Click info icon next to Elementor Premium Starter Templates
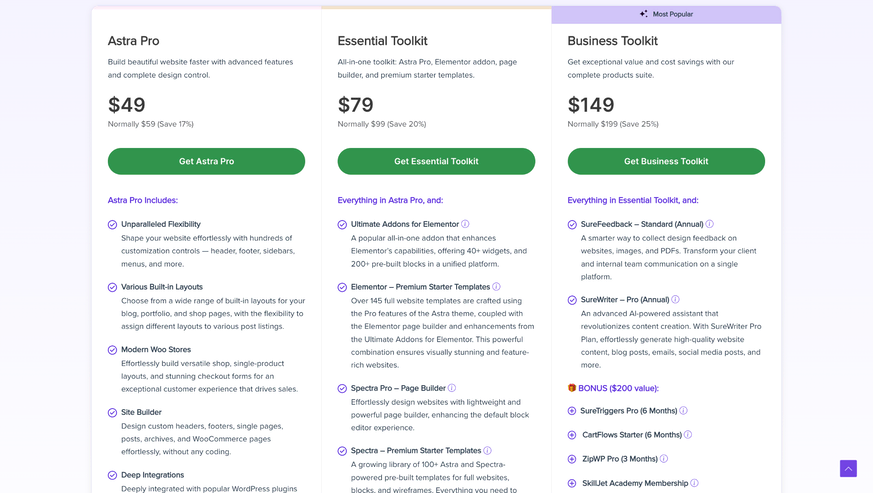 pyautogui.click(x=496, y=287)
